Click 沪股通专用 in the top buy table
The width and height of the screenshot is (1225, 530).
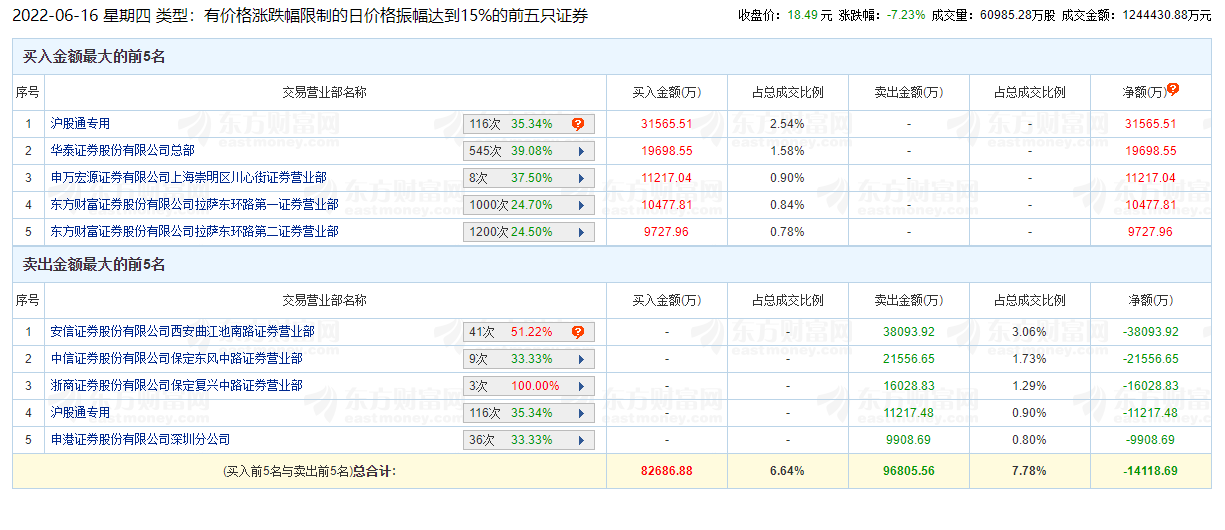click(80, 124)
